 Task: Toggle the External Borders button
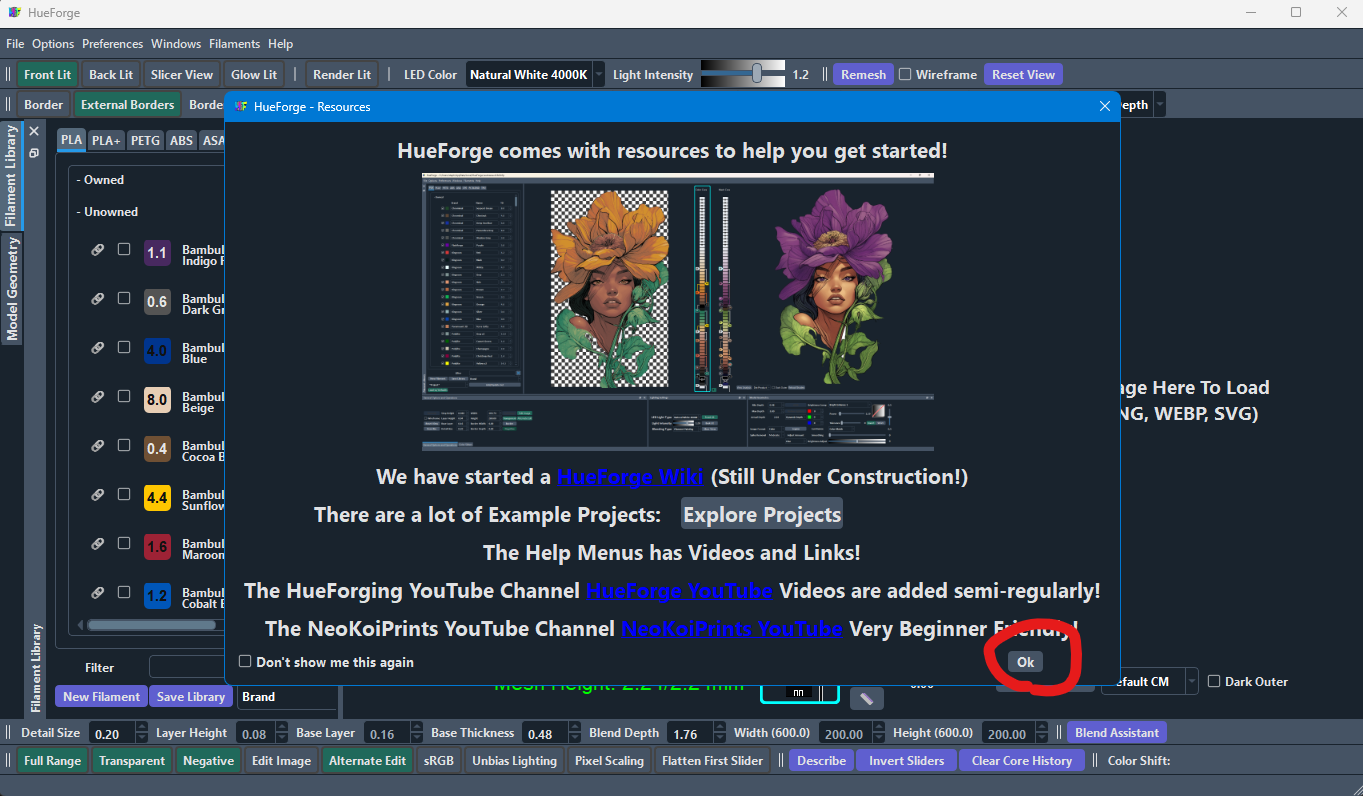coord(128,105)
